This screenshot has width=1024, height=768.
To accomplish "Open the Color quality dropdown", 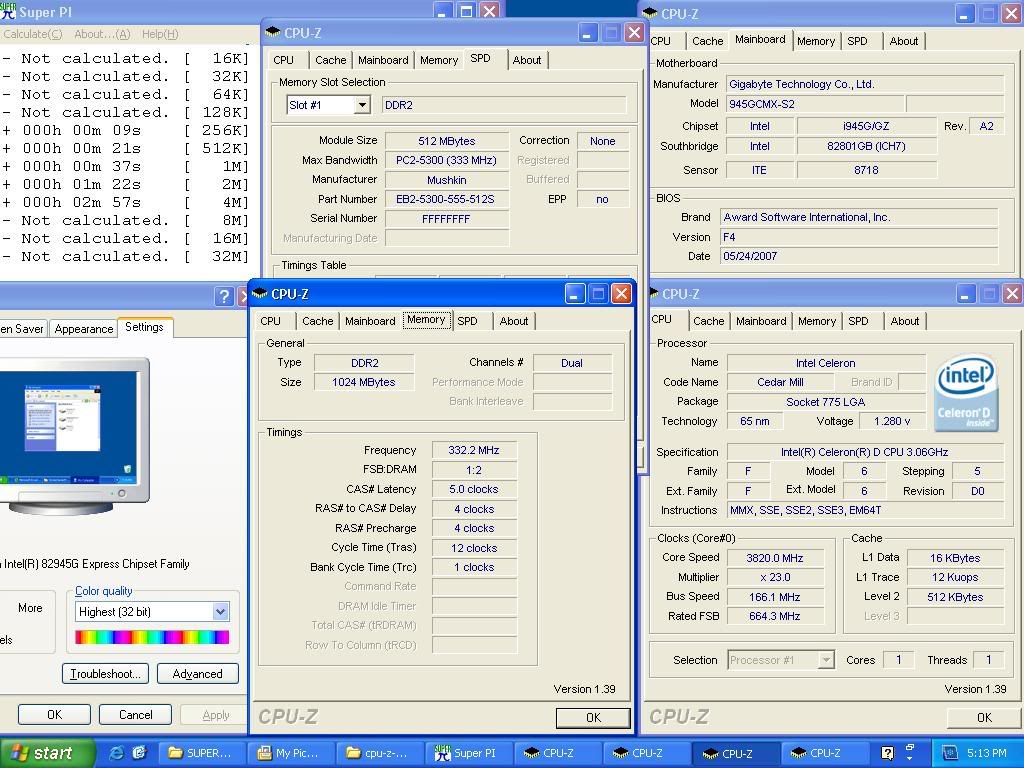I will [x=220, y=611].
